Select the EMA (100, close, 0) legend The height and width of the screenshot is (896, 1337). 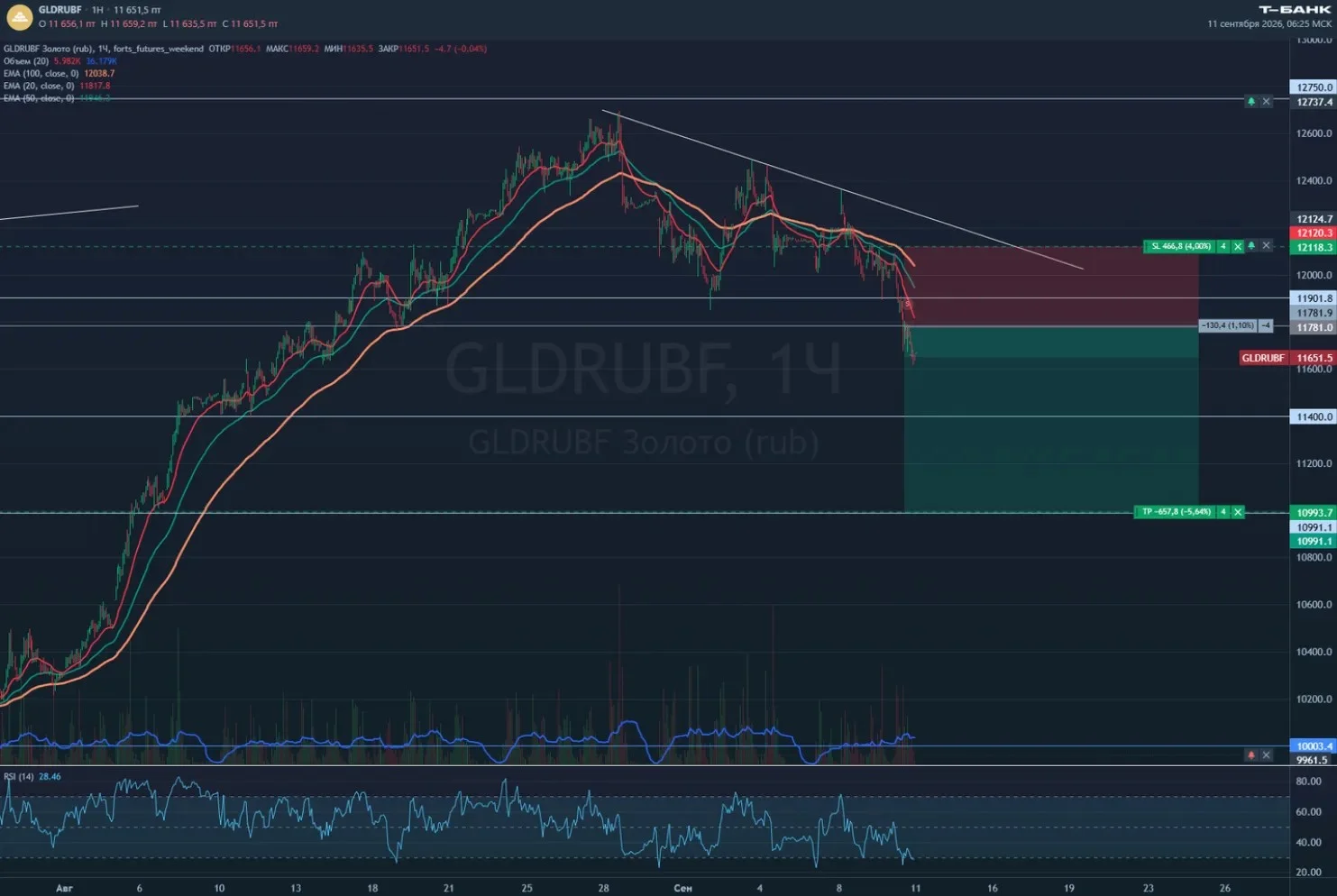41,74
